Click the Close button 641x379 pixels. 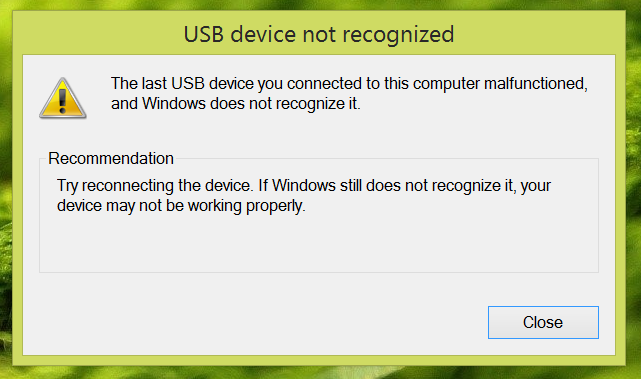(x=543, y=322)
